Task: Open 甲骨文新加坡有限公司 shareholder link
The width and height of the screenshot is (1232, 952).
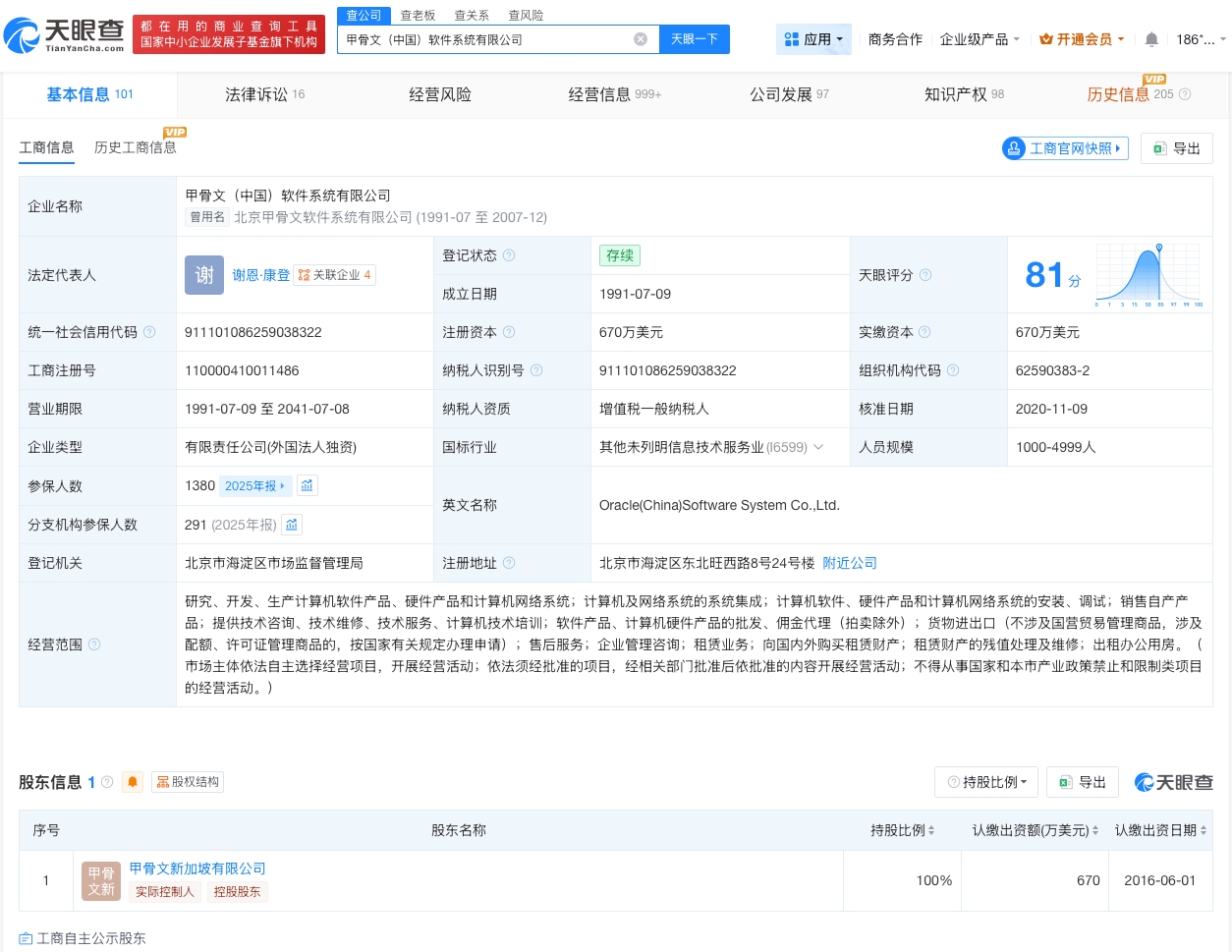Action: pyautogui.click(x=197, y=868)
